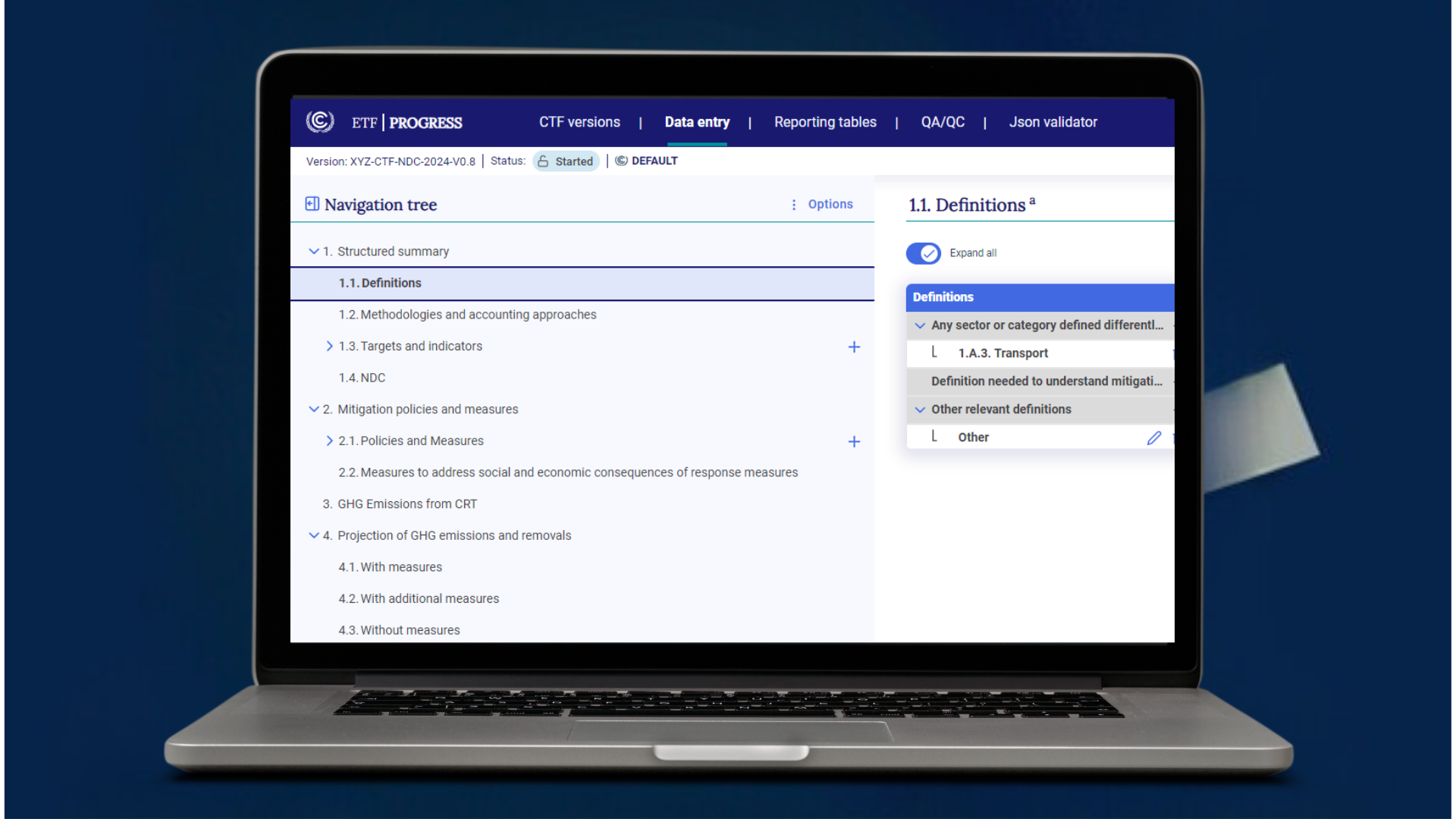Screen dimensions: 1456x819
Task: Select 3. GHG Emissions from CRT
Action: (400, 504)
